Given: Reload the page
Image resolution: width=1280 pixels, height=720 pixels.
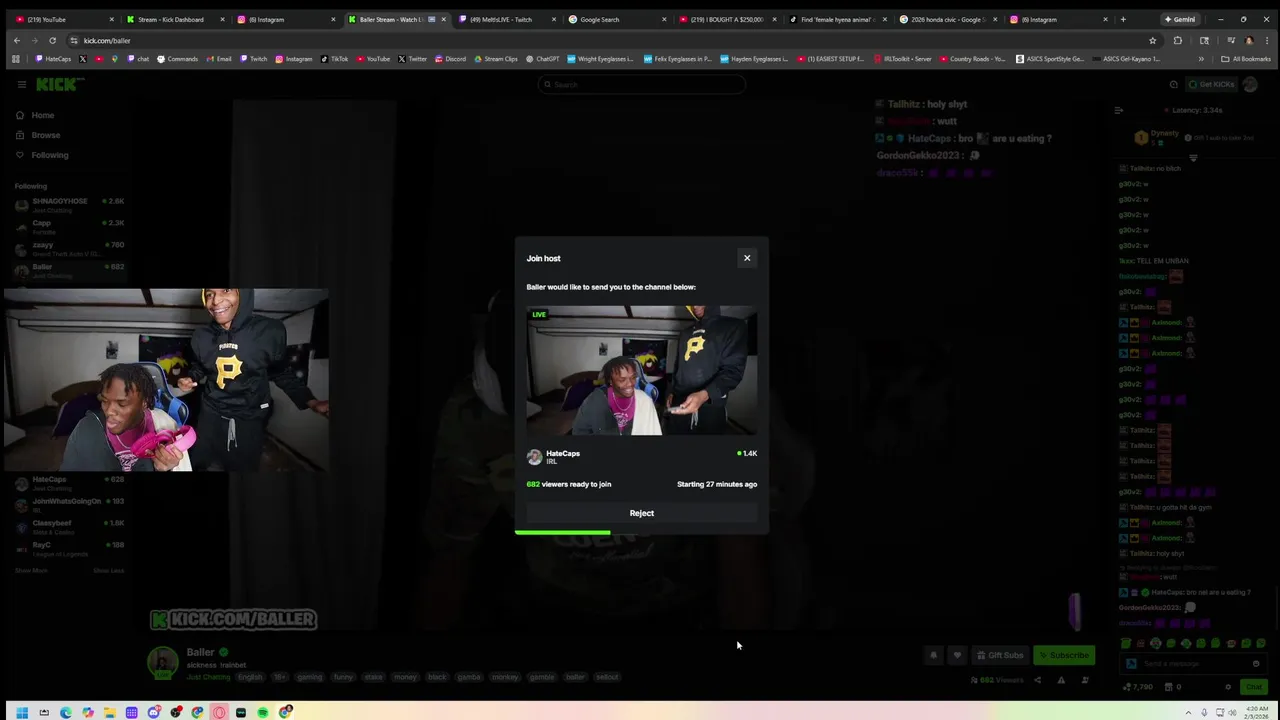Looking at the screenshot, I should [x=52, y=40].
